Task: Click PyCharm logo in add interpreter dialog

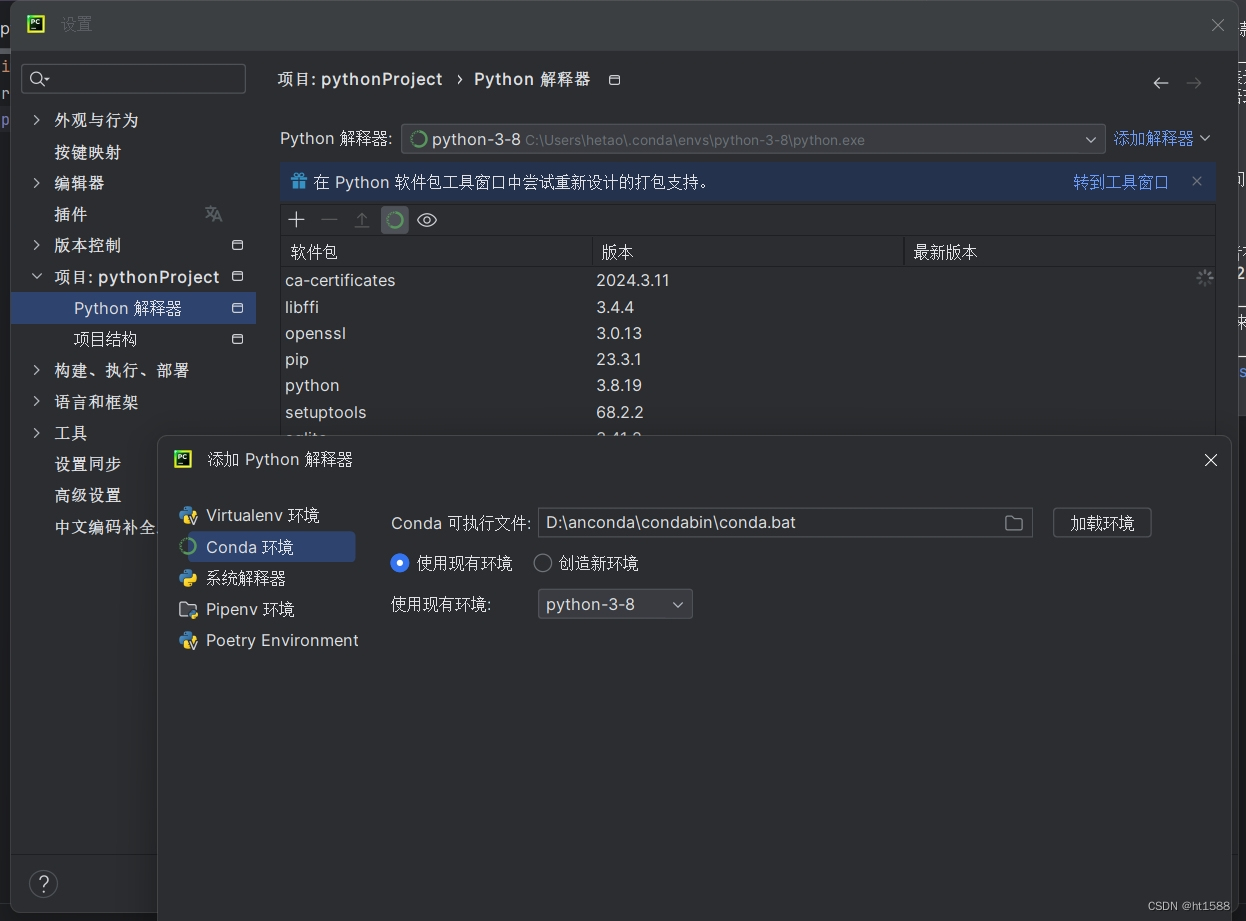Action: (x=183, y=459)
